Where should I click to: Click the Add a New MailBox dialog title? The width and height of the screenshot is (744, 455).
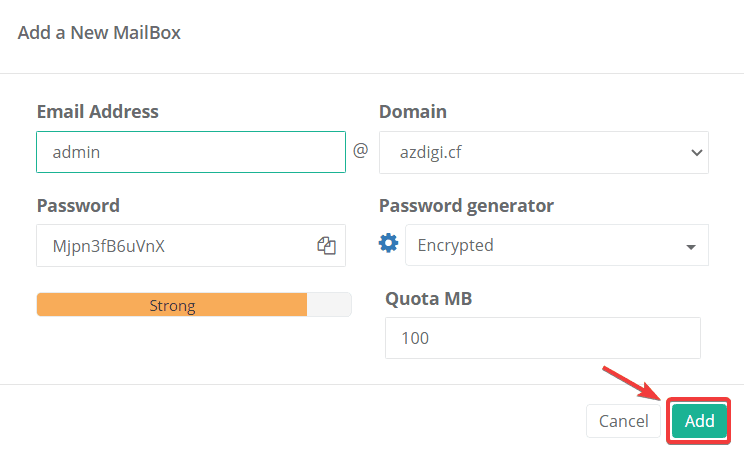pyautogui.click(x=99, y=32)
